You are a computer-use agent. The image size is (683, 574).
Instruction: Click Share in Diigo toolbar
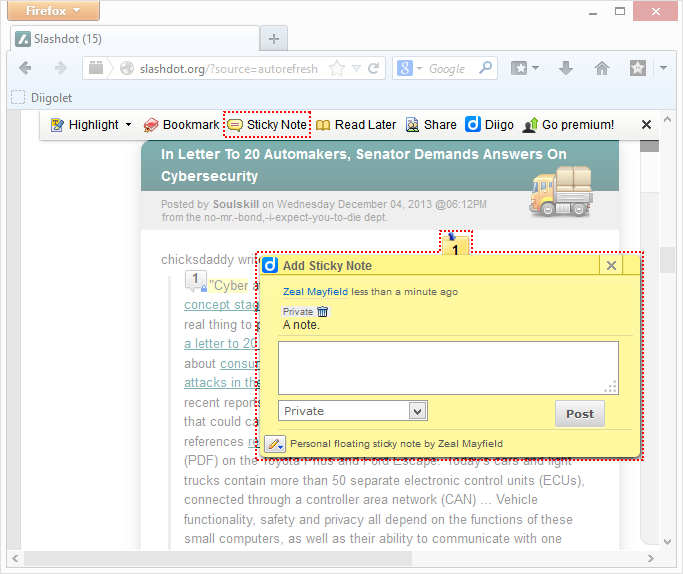click(431, 125)
